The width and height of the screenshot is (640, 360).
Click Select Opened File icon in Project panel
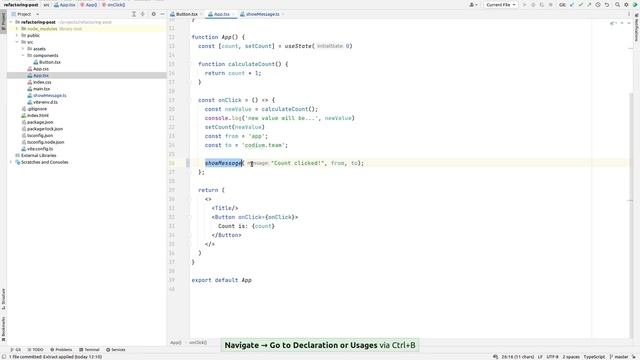(133, 14)
